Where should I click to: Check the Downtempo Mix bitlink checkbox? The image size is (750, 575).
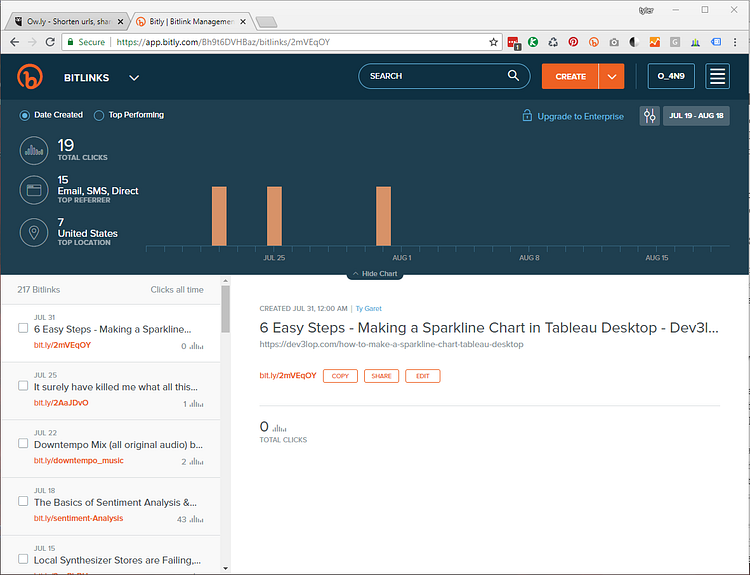tap(23, 443)
